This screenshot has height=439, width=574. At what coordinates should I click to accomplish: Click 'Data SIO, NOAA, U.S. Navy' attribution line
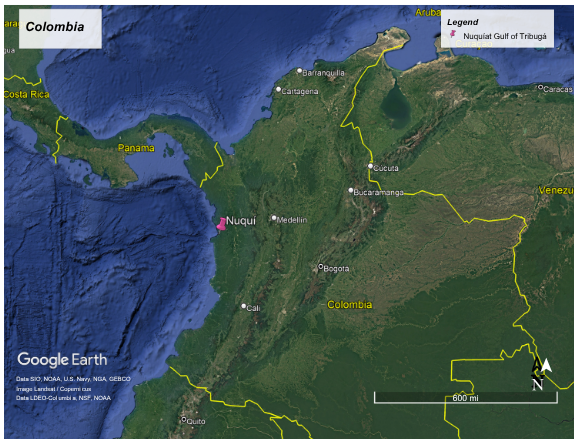[73, 379]
